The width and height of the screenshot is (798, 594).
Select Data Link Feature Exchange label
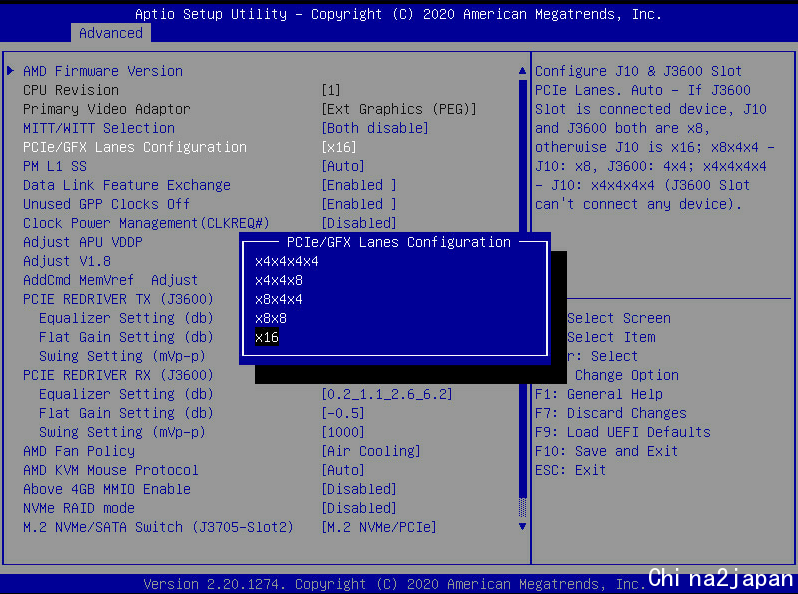(x=127, y=185)
